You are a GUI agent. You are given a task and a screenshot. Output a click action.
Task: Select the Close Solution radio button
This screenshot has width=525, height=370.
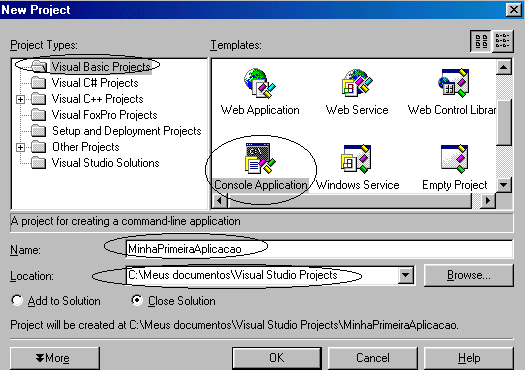tap(137, 300)
